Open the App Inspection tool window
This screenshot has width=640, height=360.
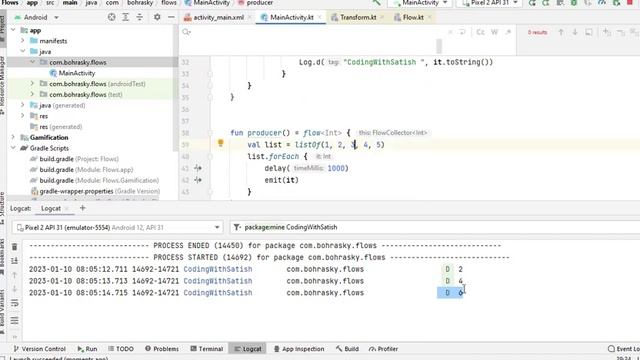[x=299, y=349]
